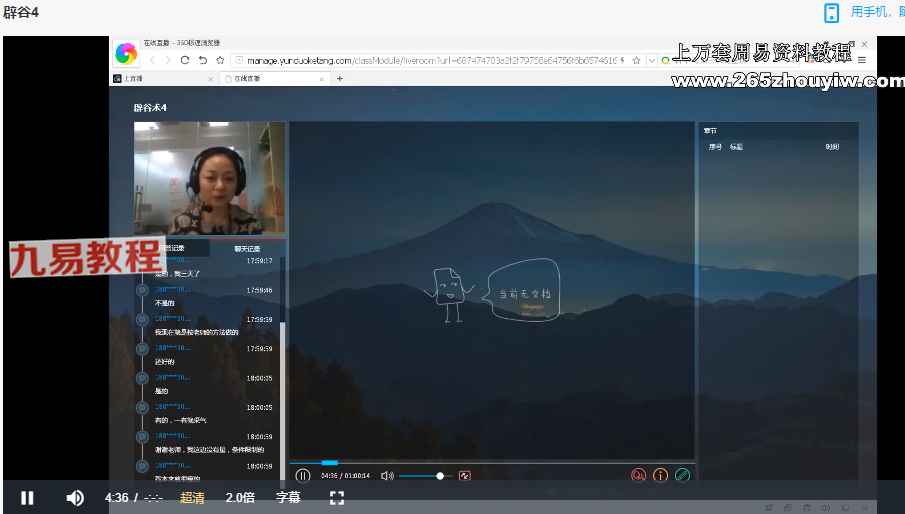
Task: Click the browser forward arrow
Action: (168, 60)
